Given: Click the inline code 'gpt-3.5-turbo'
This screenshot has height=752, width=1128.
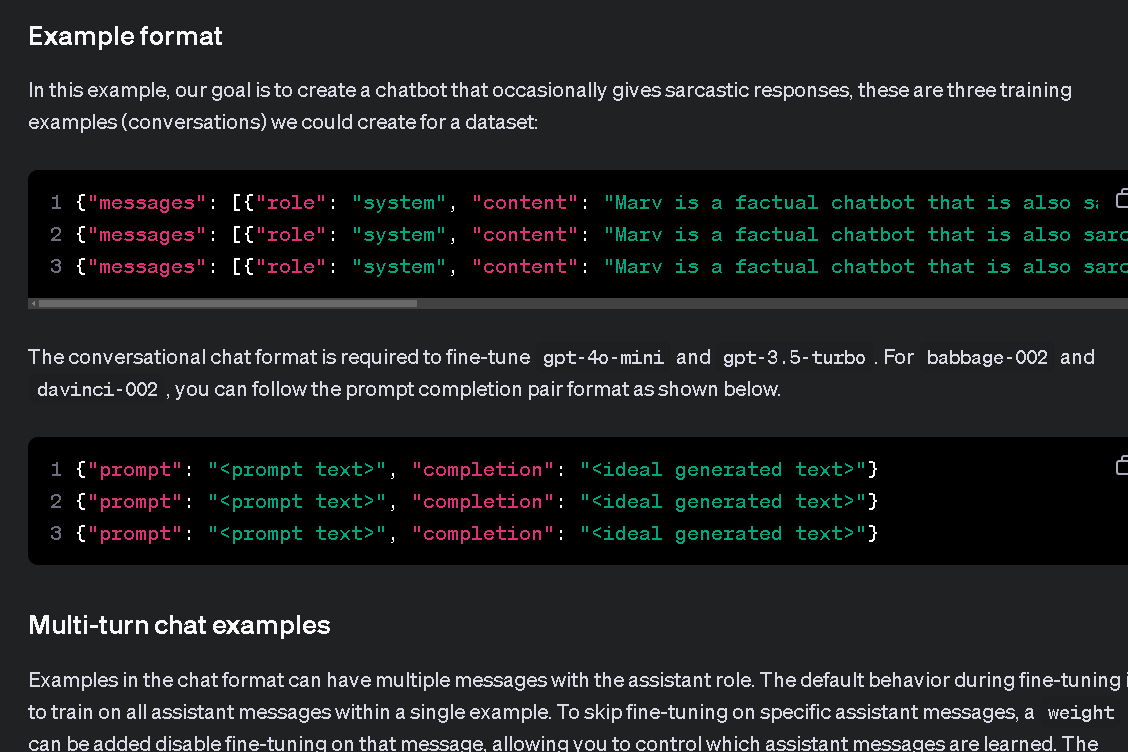Looking at the screenshot, I should click(x=794, y=357).
